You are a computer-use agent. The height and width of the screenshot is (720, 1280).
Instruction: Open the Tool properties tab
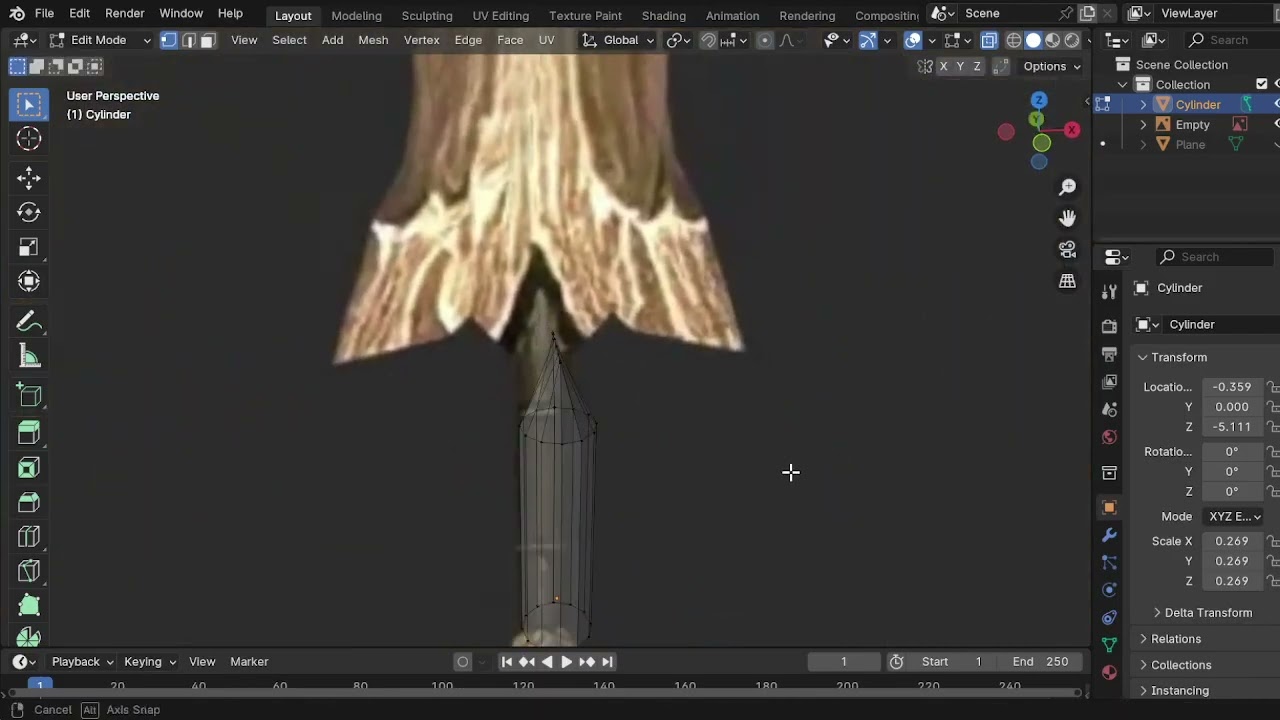[1109, 291]
